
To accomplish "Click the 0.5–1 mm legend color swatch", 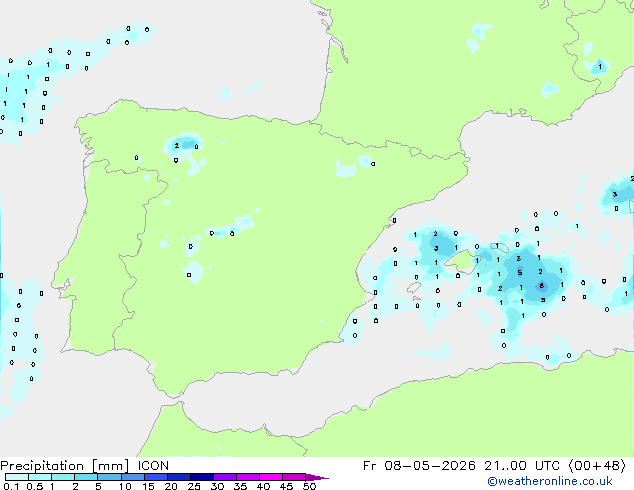I will (40, 477).
